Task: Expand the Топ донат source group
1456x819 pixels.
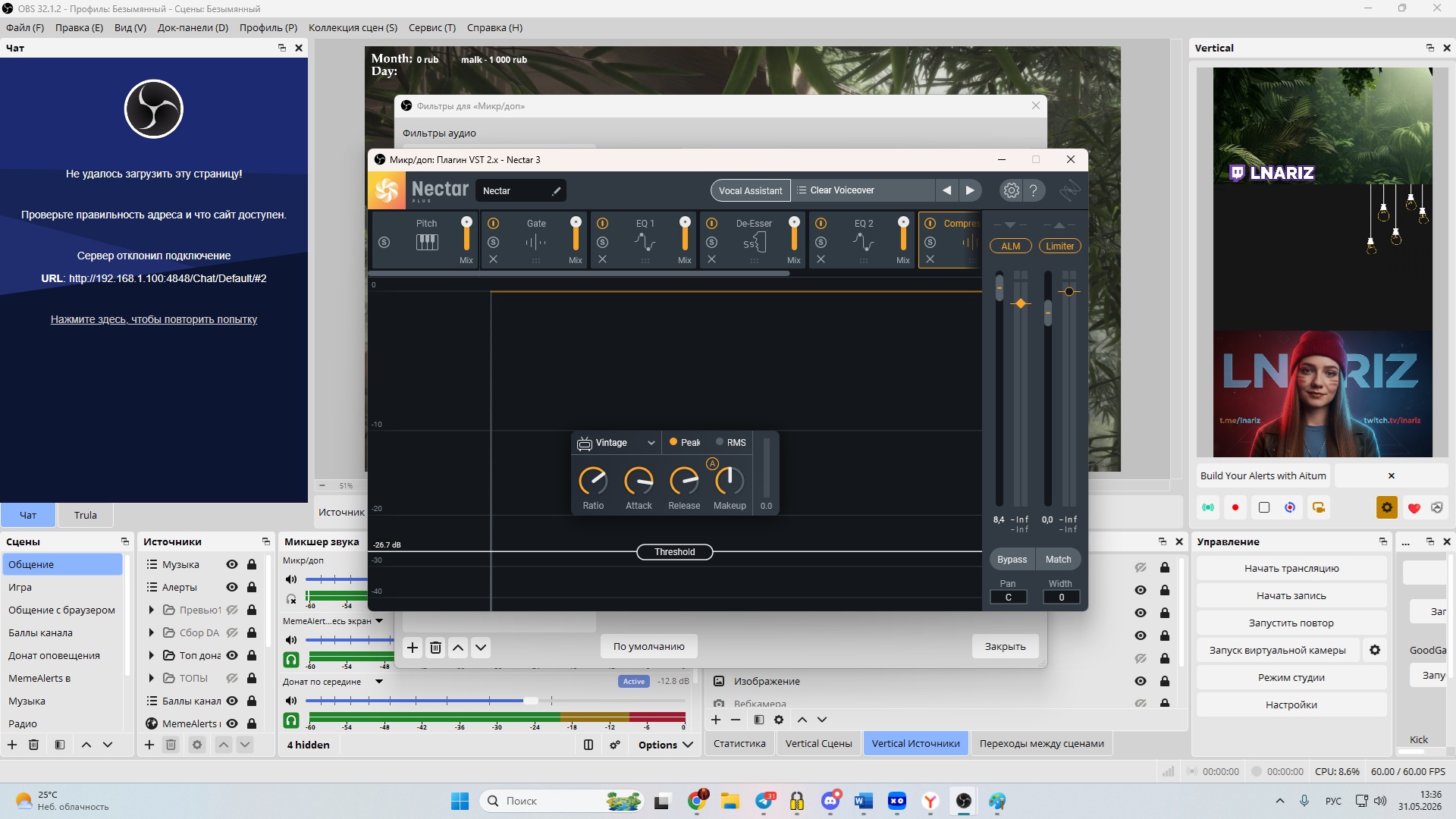Action: point(151,655)
